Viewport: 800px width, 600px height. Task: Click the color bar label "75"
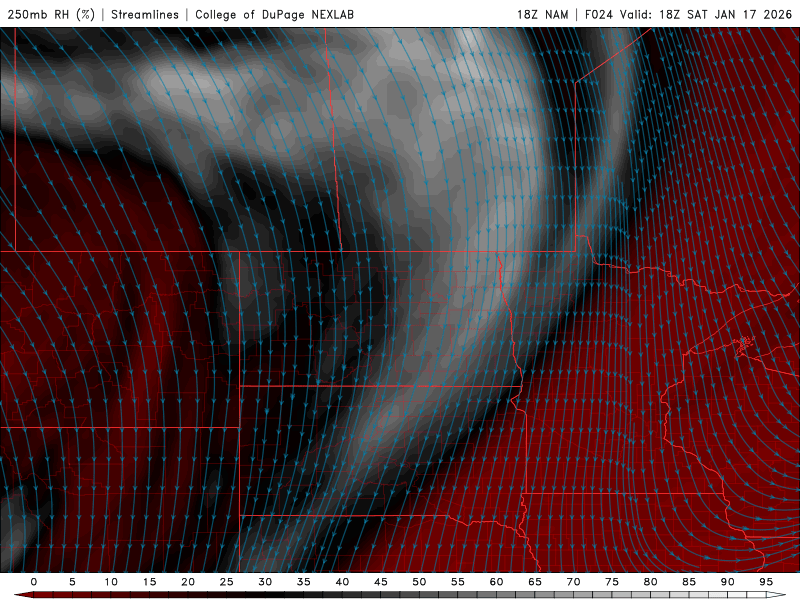pyautogui.click(x=612, y=582)
